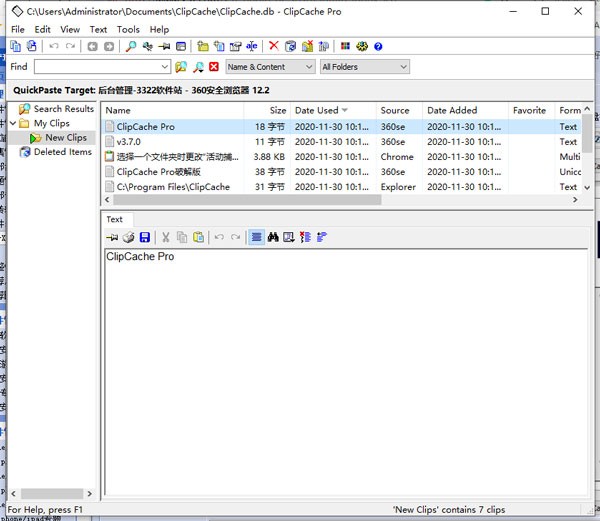Toggle the word wrap button in the Text toolbar
This screenshot has width=600, height=521.
point(256,237)
